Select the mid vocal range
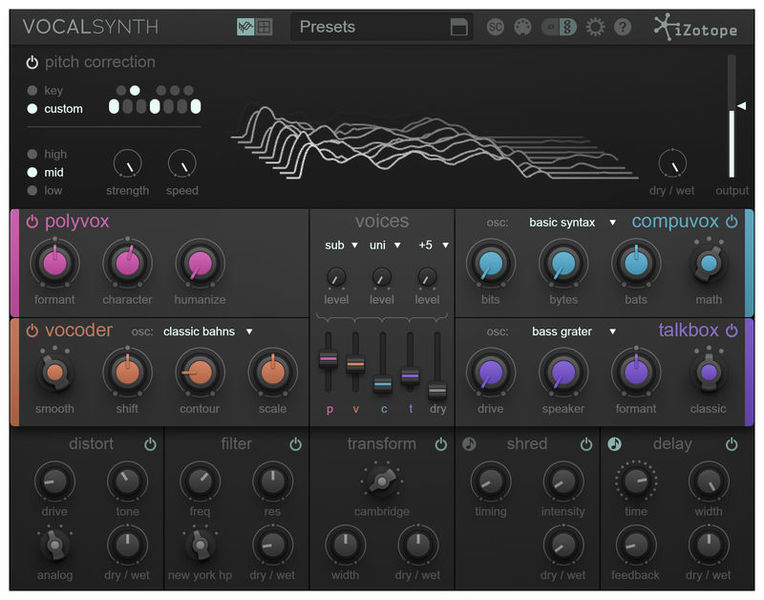The image size is (764, 600). coord(32,172)
